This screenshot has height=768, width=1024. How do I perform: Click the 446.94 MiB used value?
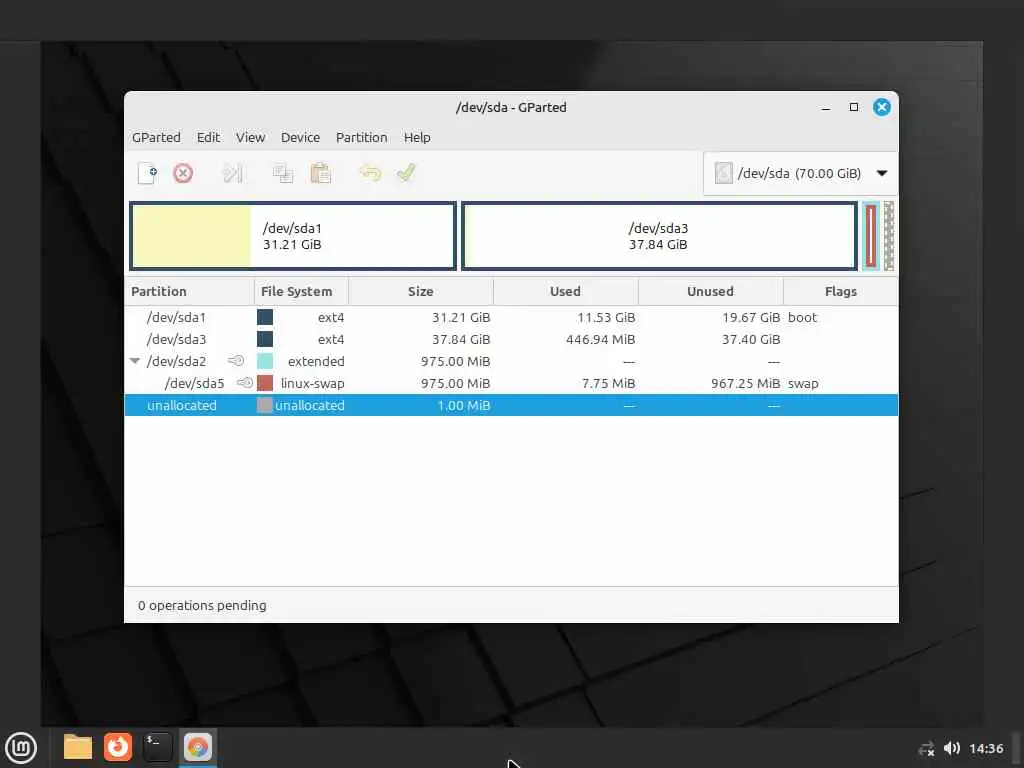pyautogui.click(x=600, y=340)
